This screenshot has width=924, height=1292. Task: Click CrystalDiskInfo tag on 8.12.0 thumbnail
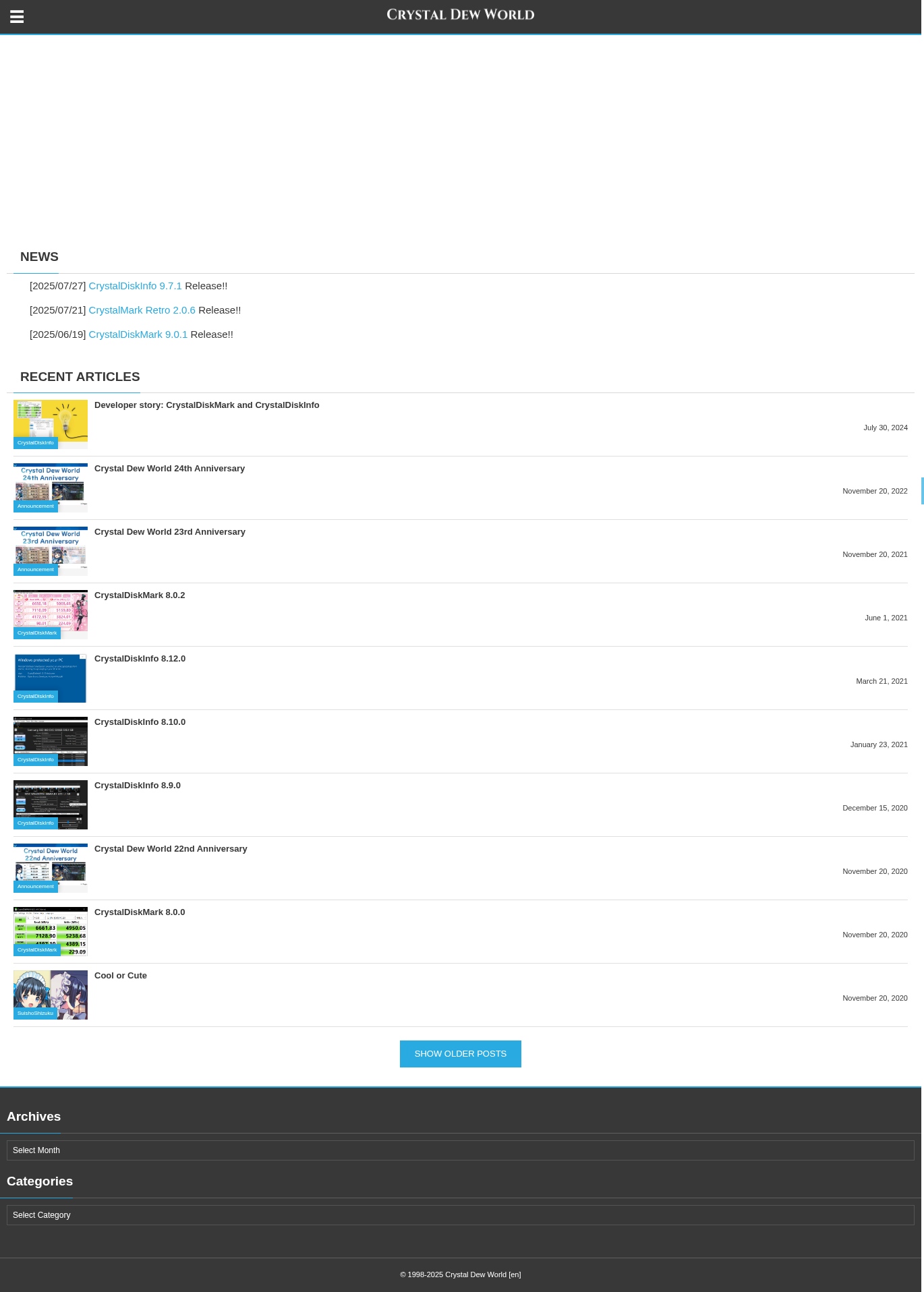(x=36, y=697)
